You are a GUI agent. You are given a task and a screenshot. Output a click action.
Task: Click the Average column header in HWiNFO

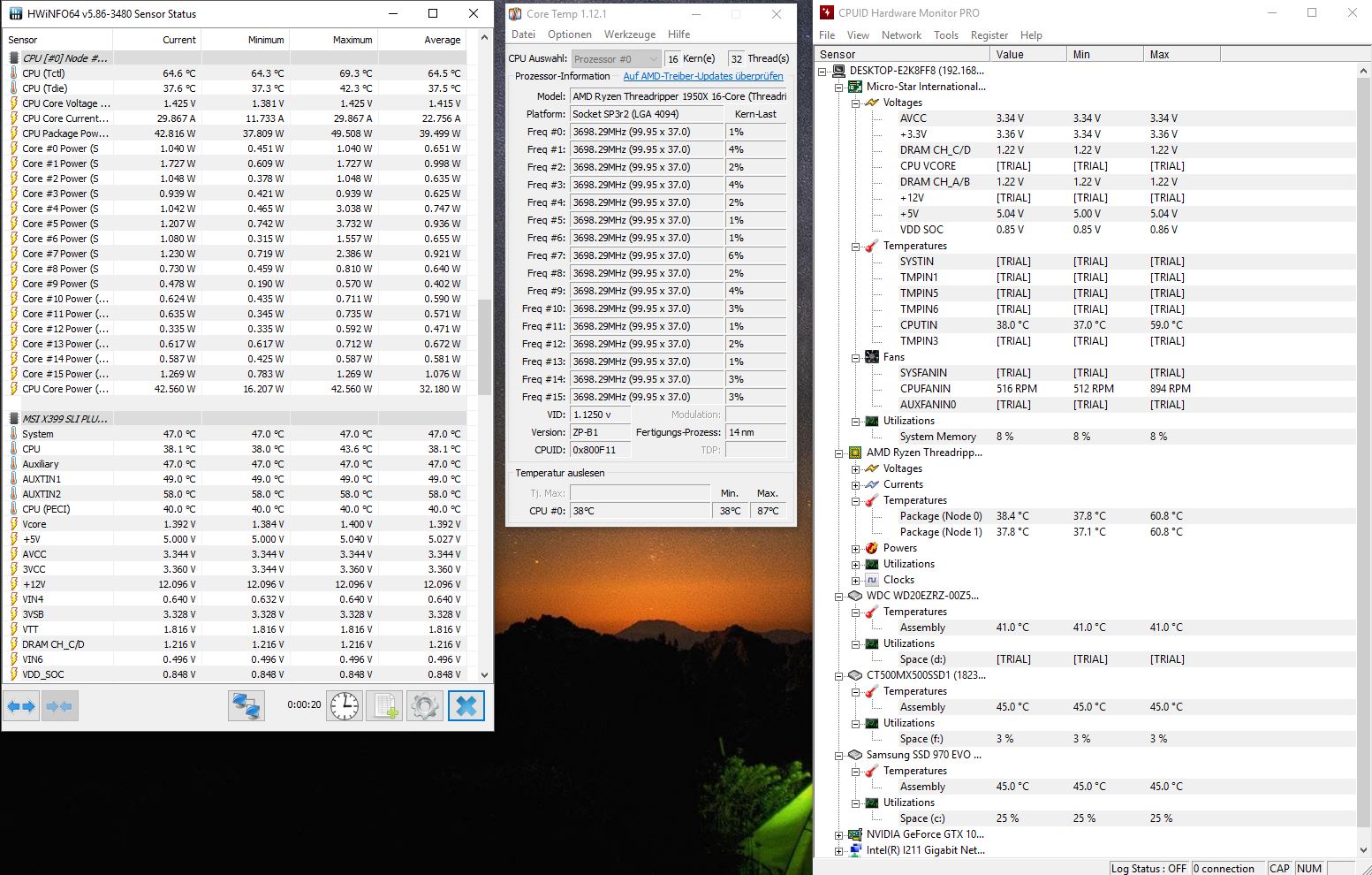pos(421,40)
